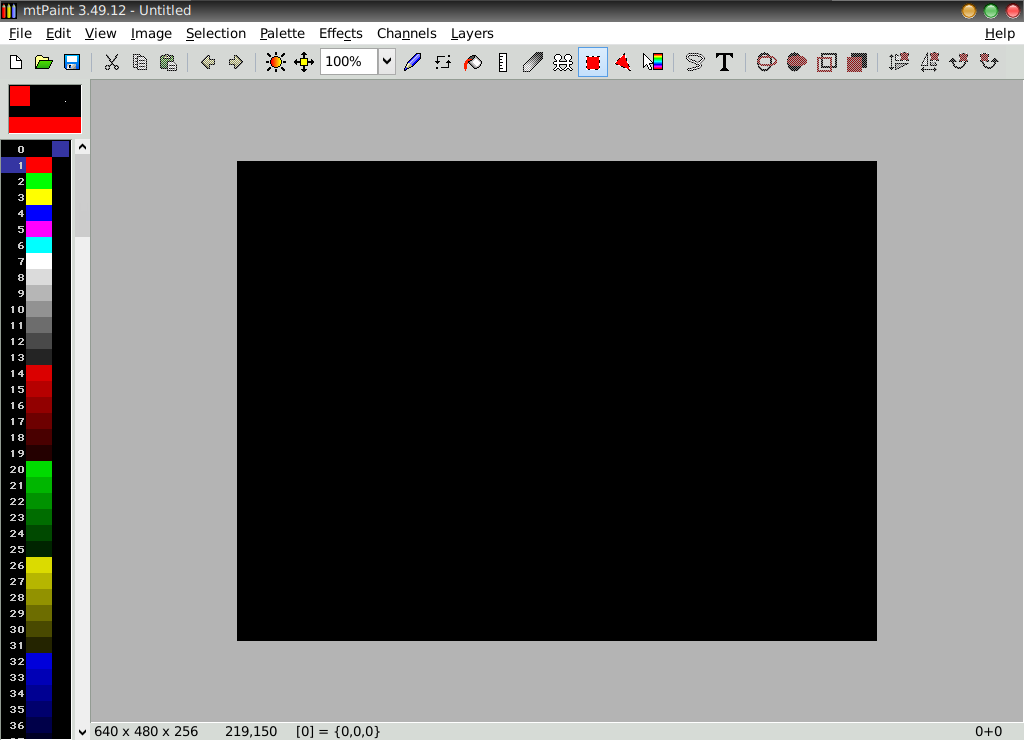The width and height of the screenshot is (1024, 740).
Task: Open the Edit menu
Action: pos(58,33)
